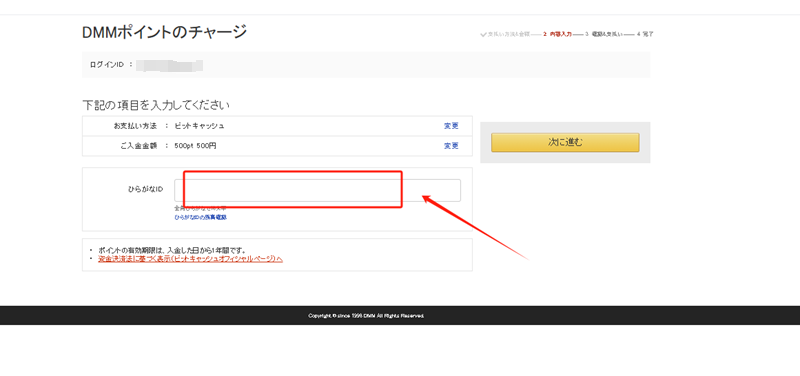Click the 次に進む button
The width and height of the screenshot is (800, 376).
[565, 142]
